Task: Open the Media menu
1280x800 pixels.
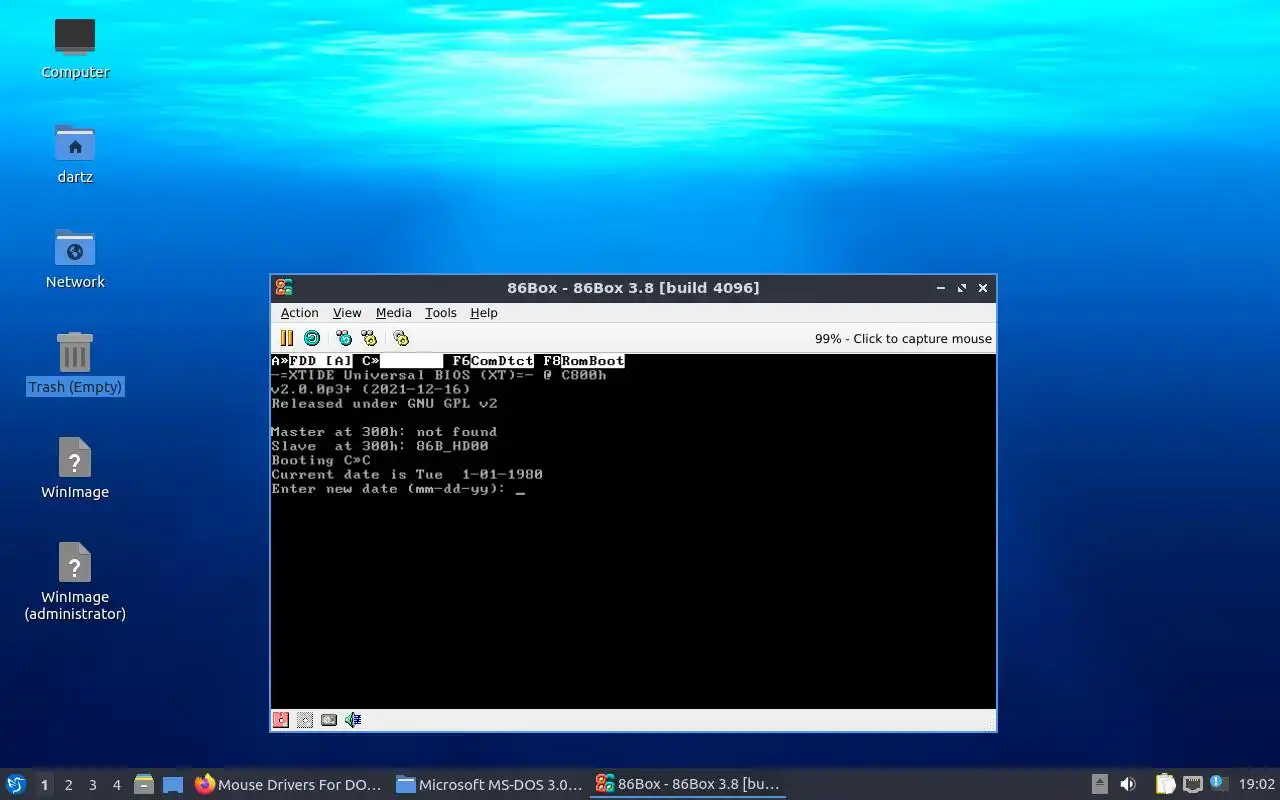Action: click(x=393, y=313)
